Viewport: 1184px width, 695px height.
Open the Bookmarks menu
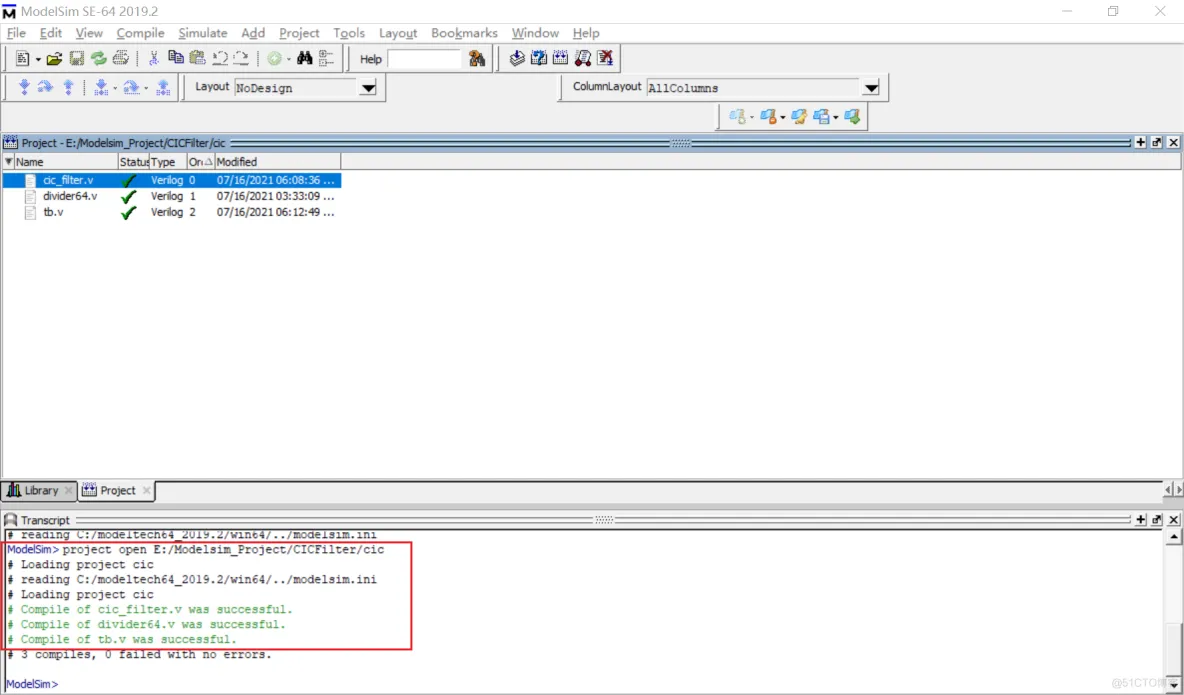464,33
